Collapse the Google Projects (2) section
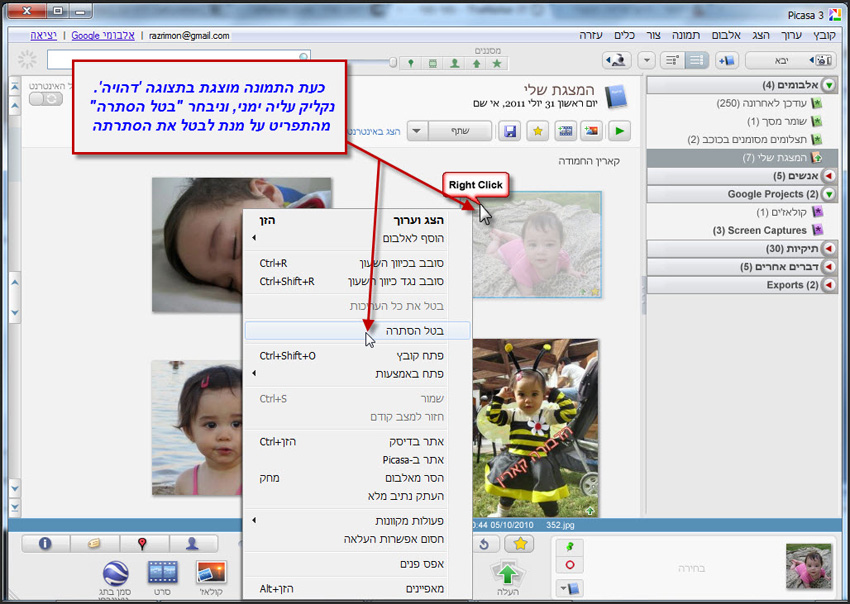Viewport: 850px width, 604px height. pos(829,194)
